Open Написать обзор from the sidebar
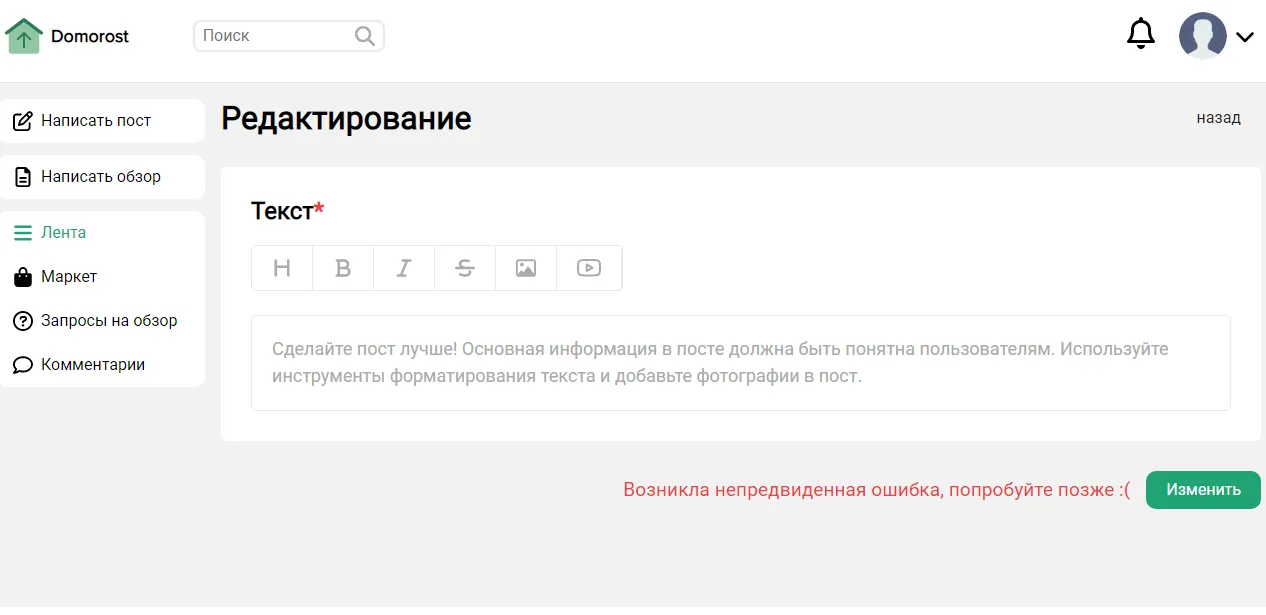Viewport: 1266px width, 615px height. [100, 177]
